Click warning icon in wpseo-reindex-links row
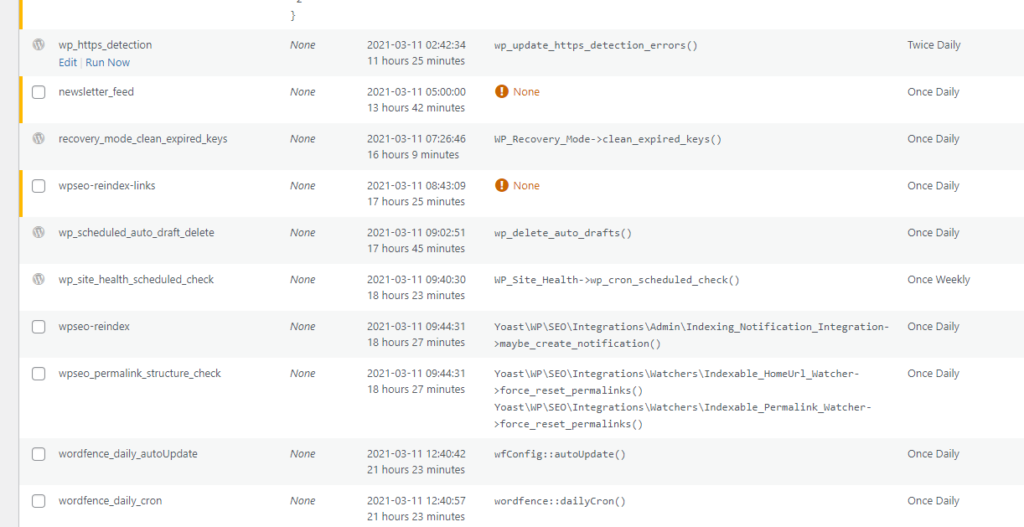The width and height of the screenshot is (1024, 527). pyautogui.click(x=502, y=186)
